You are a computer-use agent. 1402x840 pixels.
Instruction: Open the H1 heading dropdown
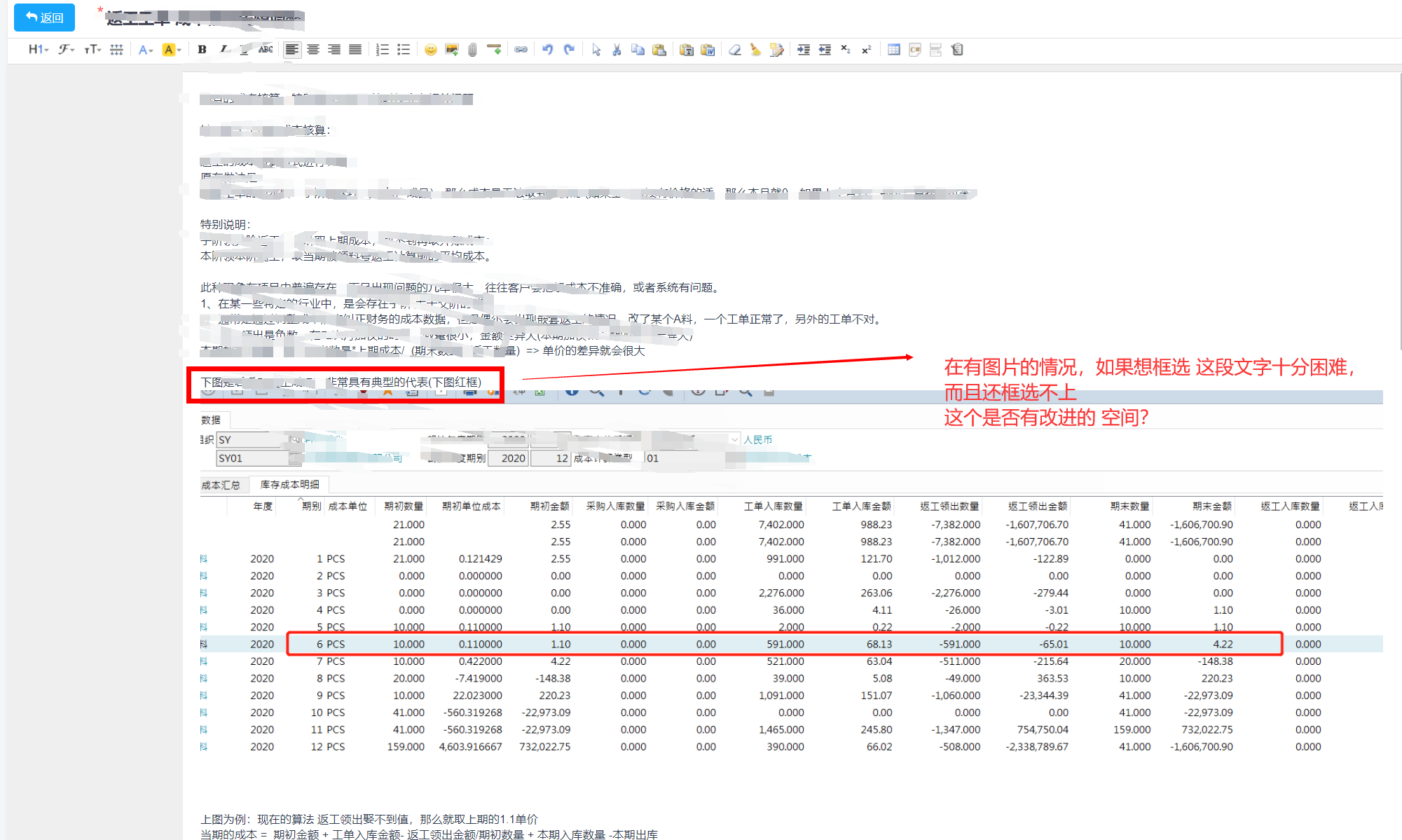(38, 50)
